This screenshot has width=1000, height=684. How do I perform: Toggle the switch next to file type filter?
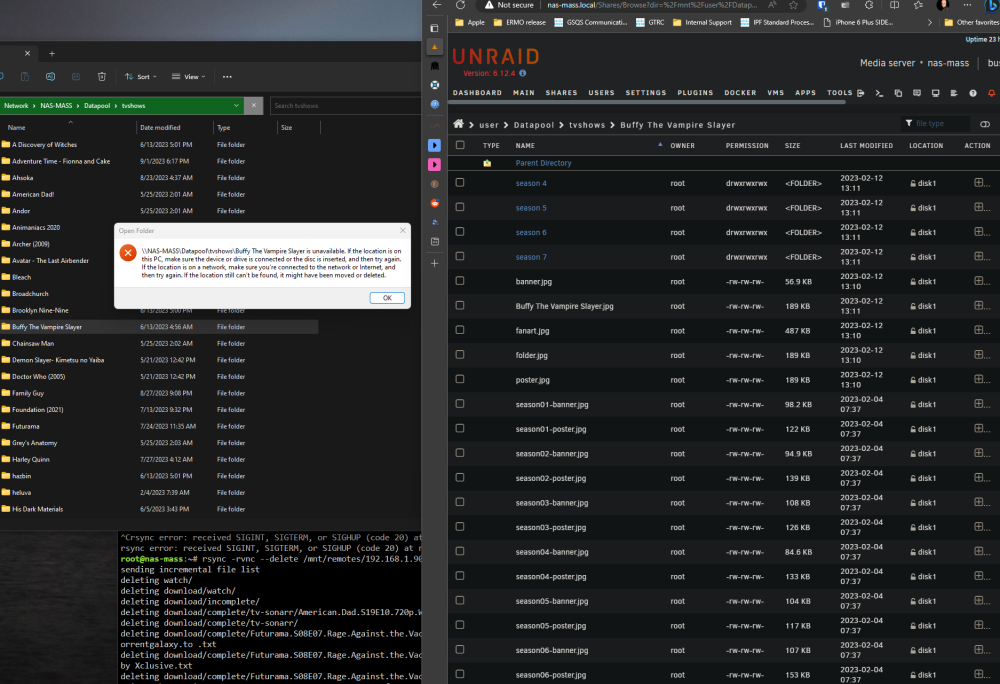[x=985, y=124]
